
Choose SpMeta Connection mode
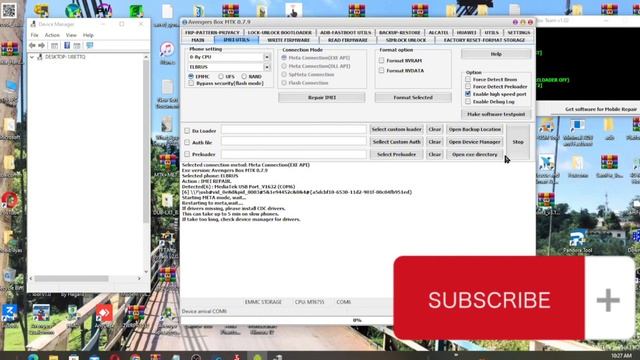pos(284,75)
